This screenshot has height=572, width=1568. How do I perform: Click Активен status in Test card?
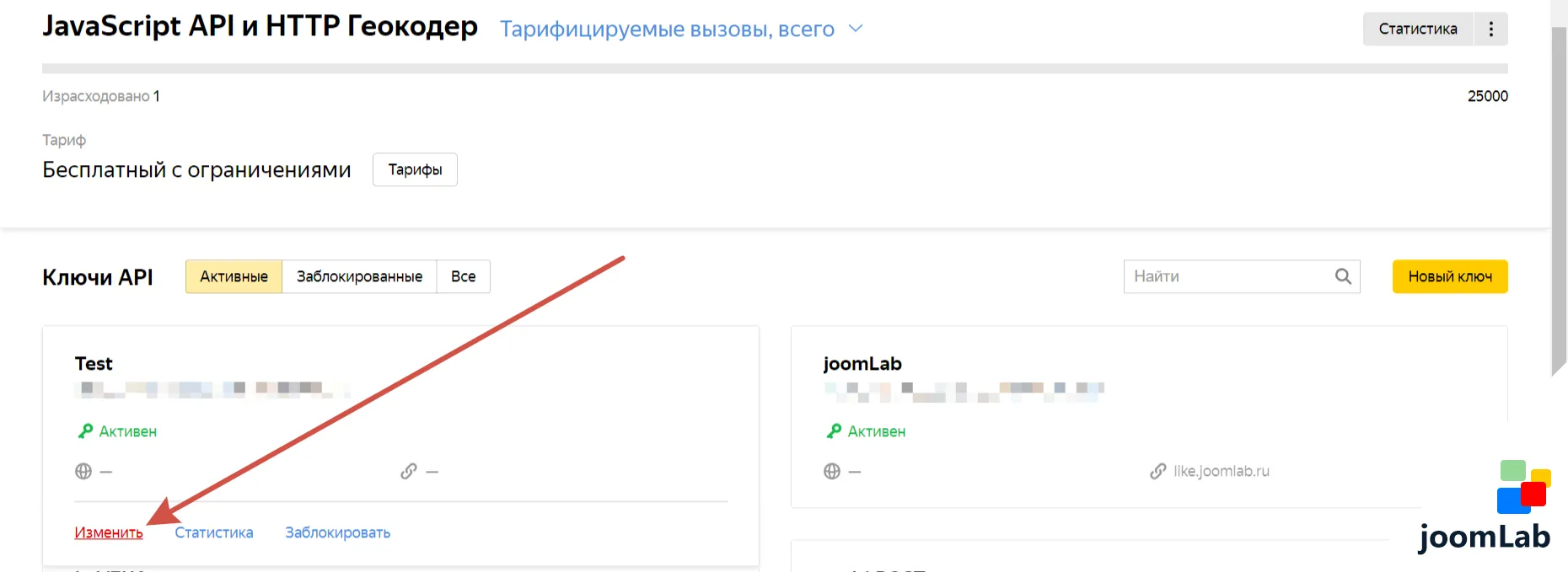[128, 431]
